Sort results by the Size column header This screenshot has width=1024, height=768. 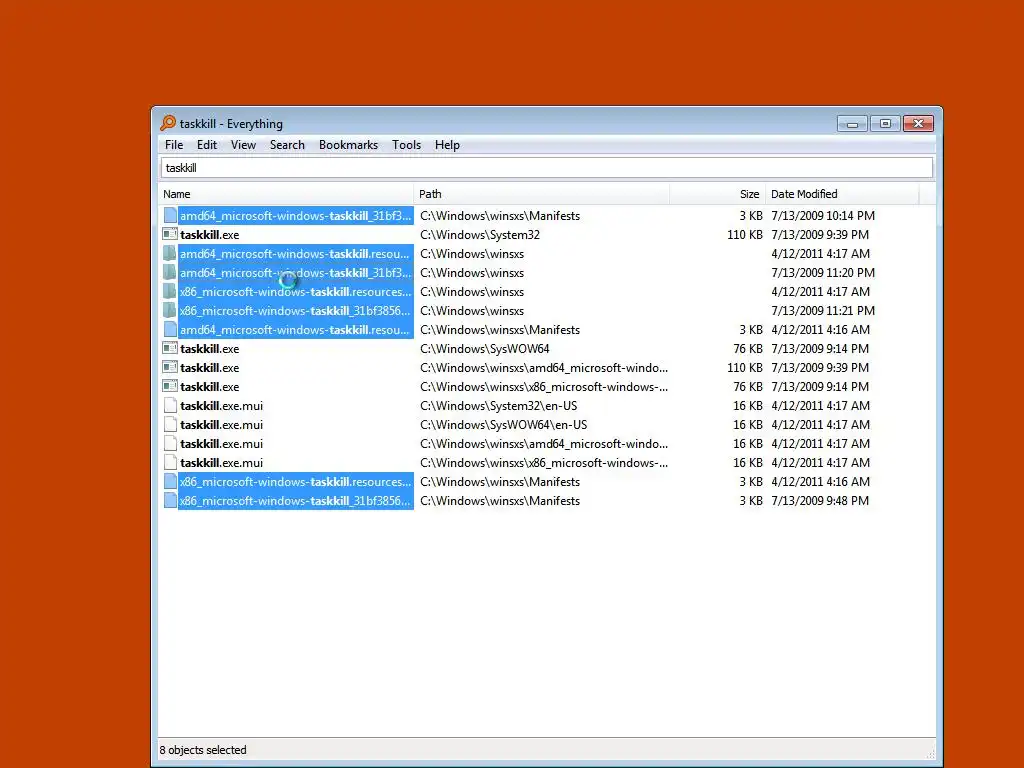(717, 194)
